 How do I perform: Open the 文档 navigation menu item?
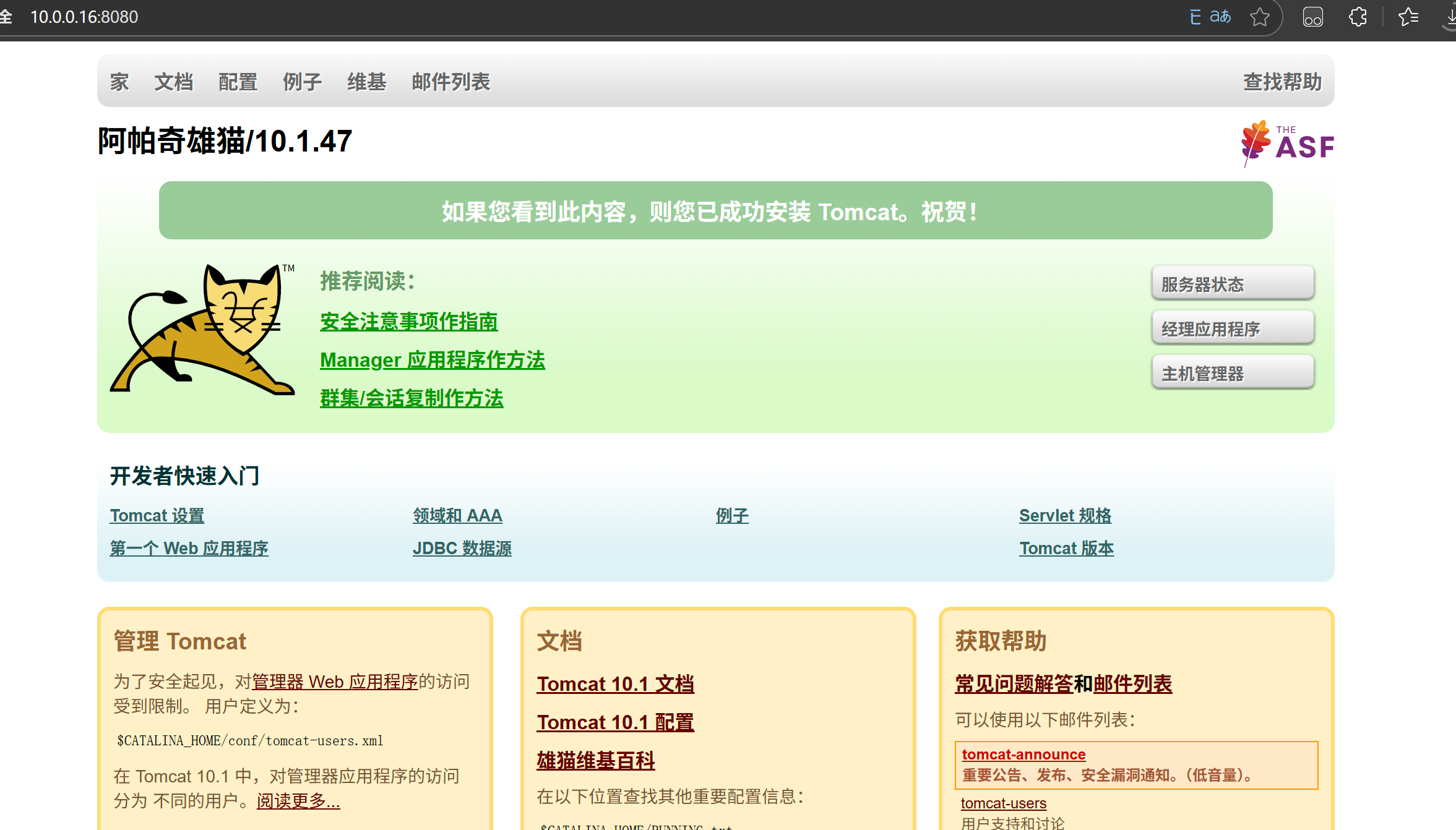point(173,82)
